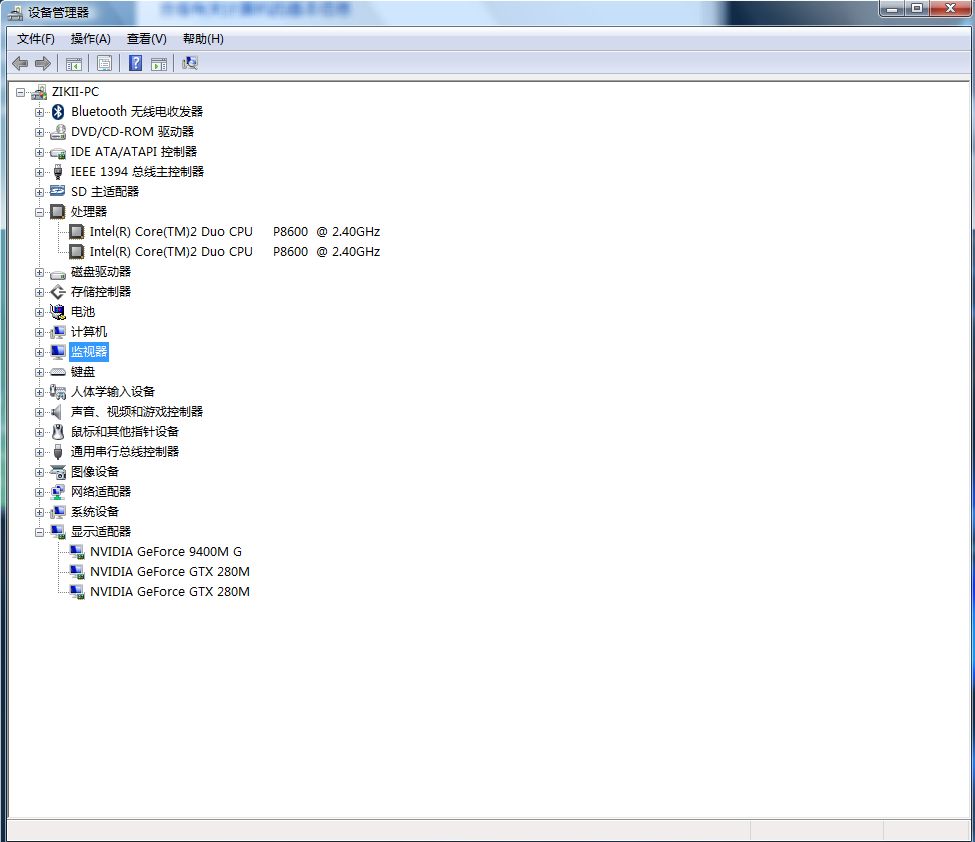Image resolution: width=975 pixels, height=842 pixels.
Task: Select the 监视器 tree item
Action: (x=89, y=352)
